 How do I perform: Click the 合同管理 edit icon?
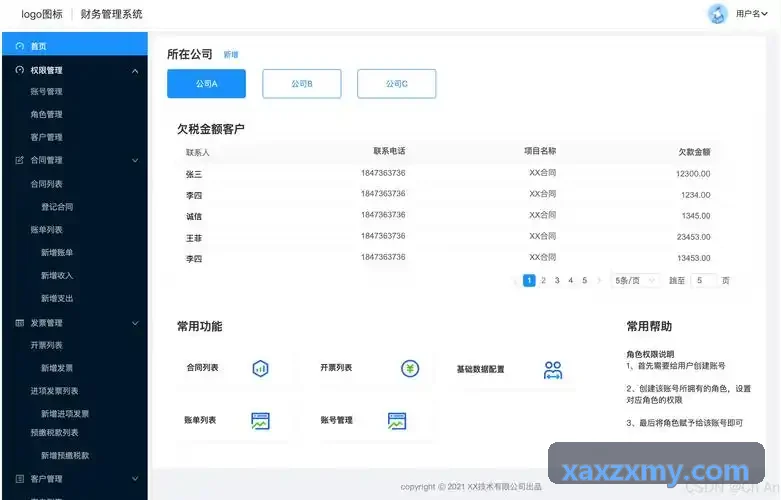pyautogui.click(x=19, y=160)
